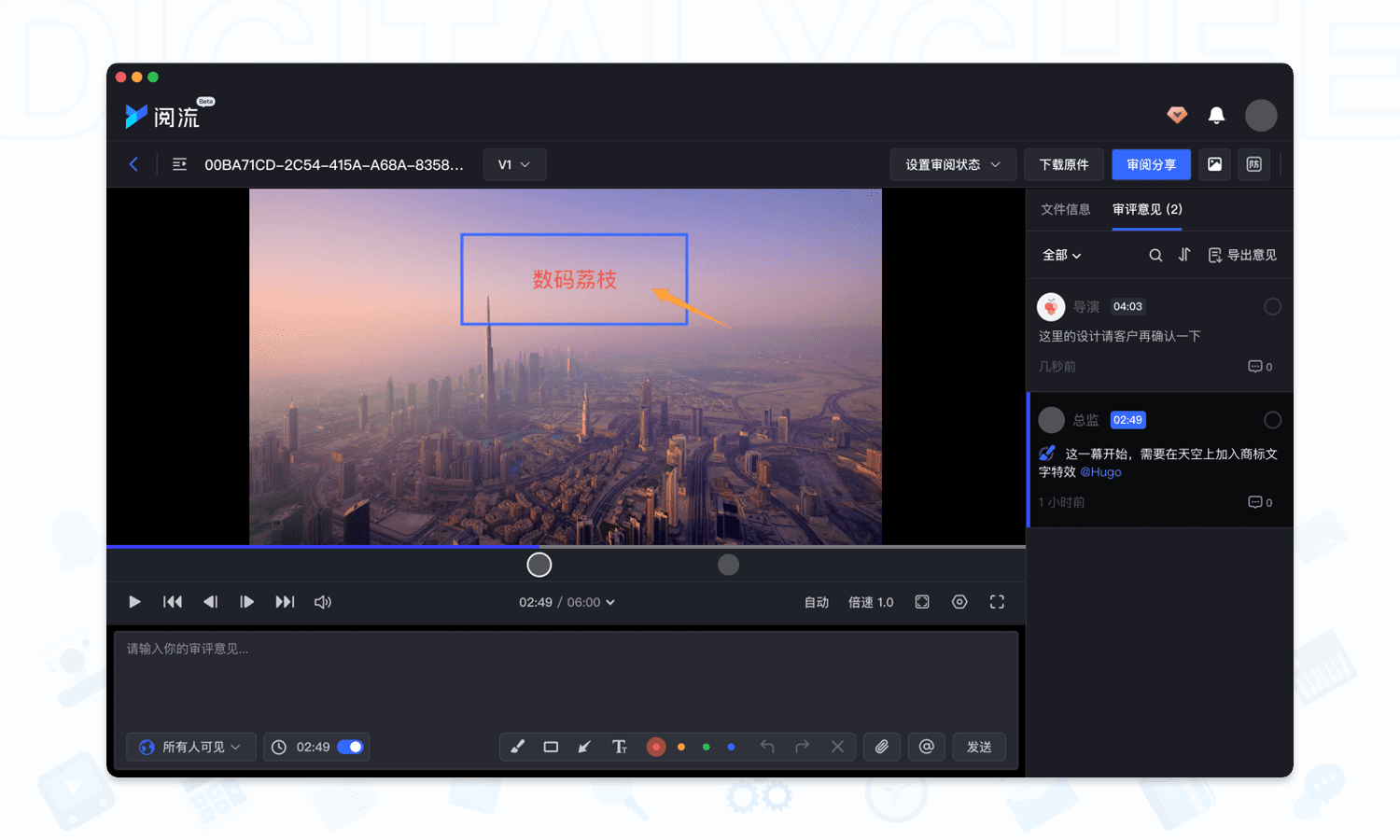Viewport: 1400px width, 840px height.
Task: Mark the 总监 comment as resolved
Action: point(1272,420)
